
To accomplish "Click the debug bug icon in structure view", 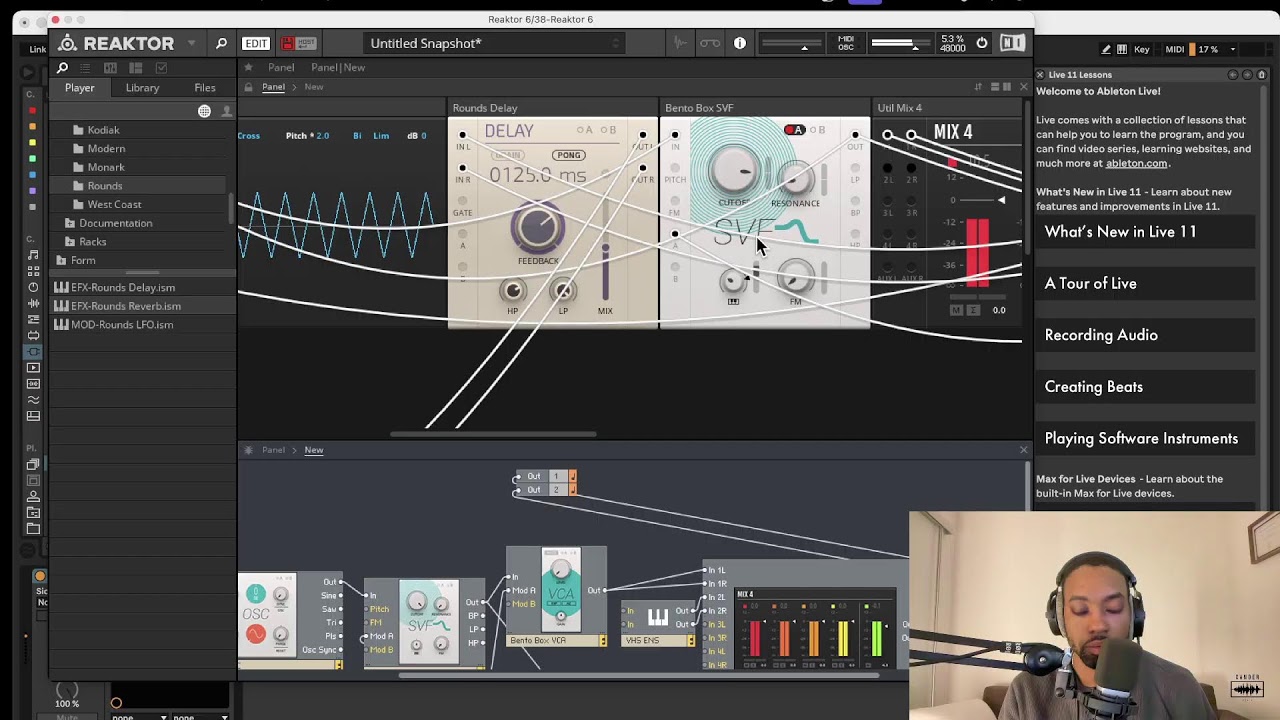I will [249, 450].
